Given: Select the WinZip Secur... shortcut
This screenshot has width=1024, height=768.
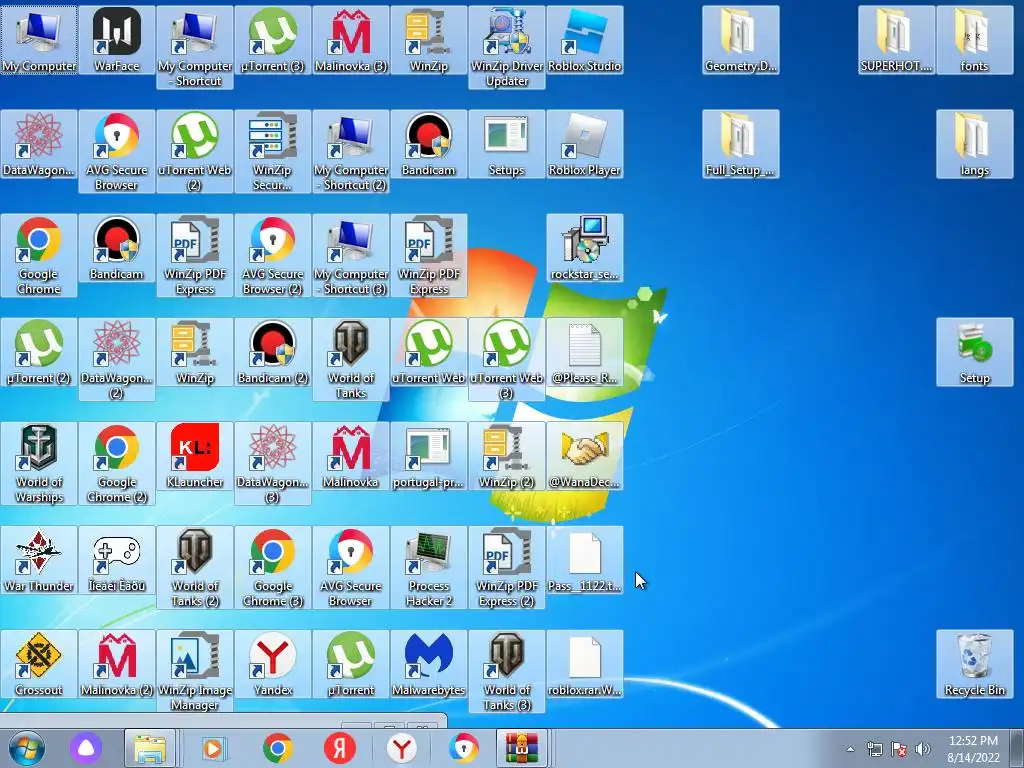Looking at the screenshot, I should (x=273, y=151).
